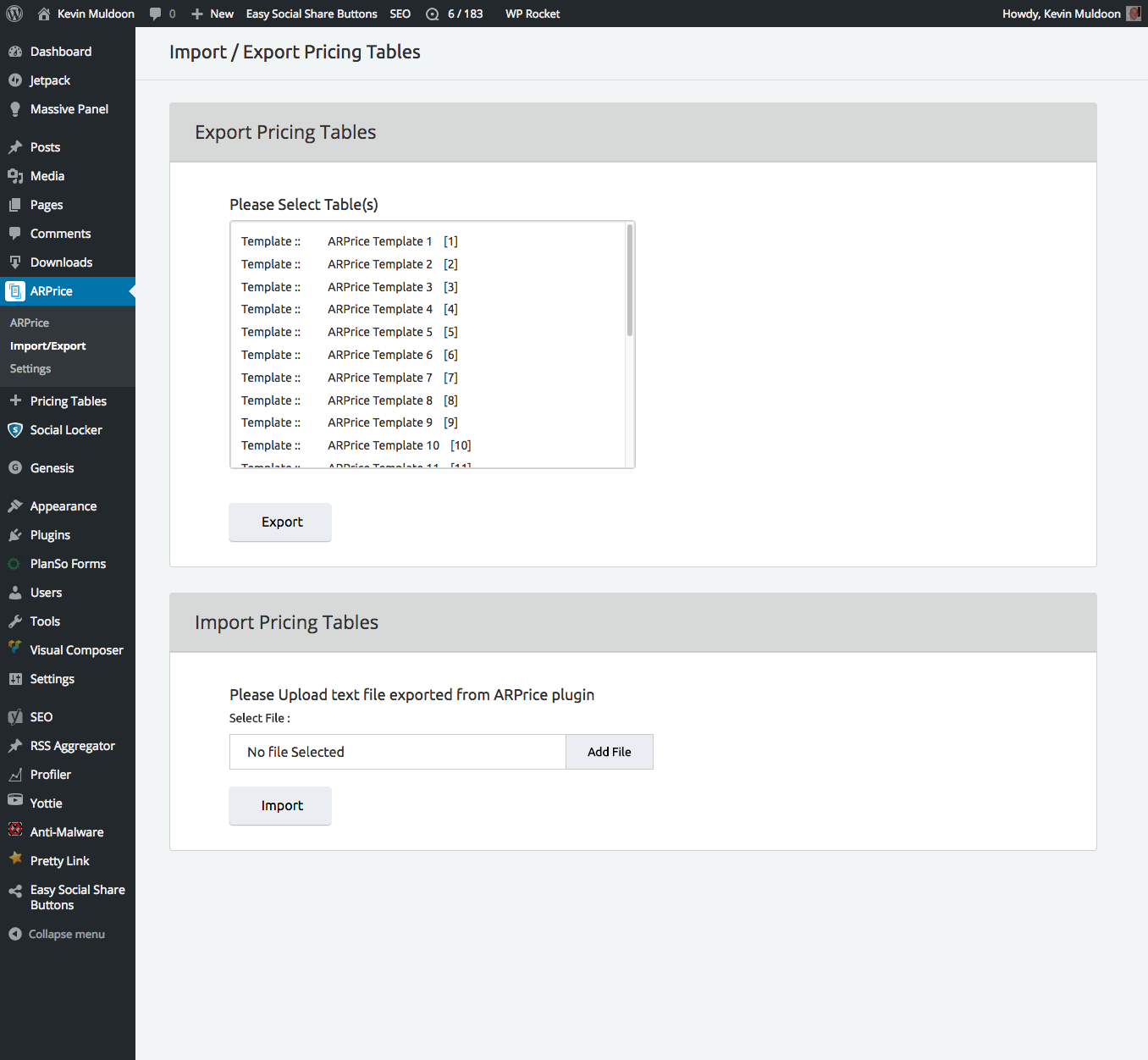The width and height of the screenshot is (1148, 1060).
Task: Click the plus icon next to New
Action: click(197, 14)
